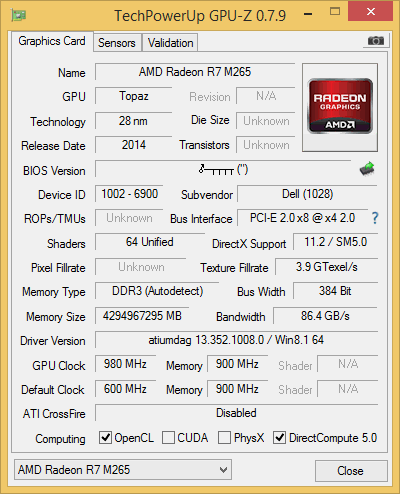Select the Graphics Card tab
Screen dimensions: 400x494
click(x=52, y=41)
